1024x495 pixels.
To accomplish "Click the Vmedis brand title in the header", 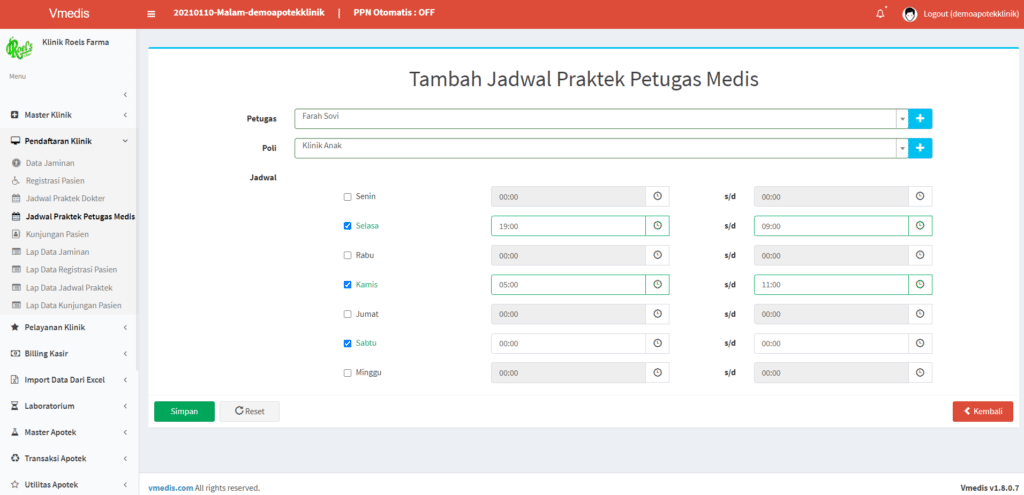I will point(69,14).
